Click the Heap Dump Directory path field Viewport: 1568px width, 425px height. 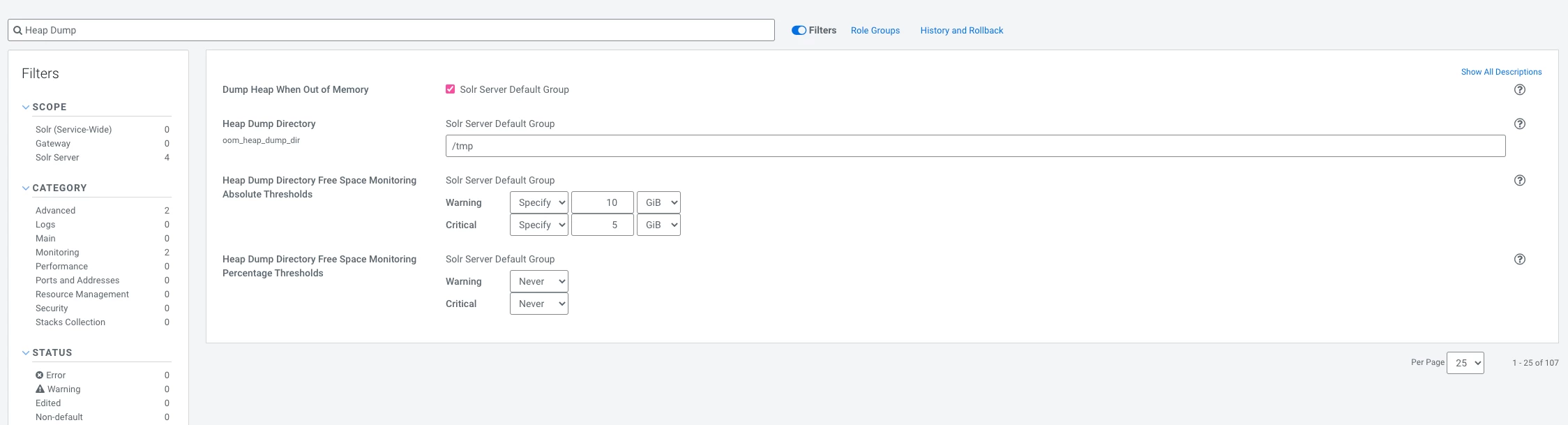click(x=976, y=146)
